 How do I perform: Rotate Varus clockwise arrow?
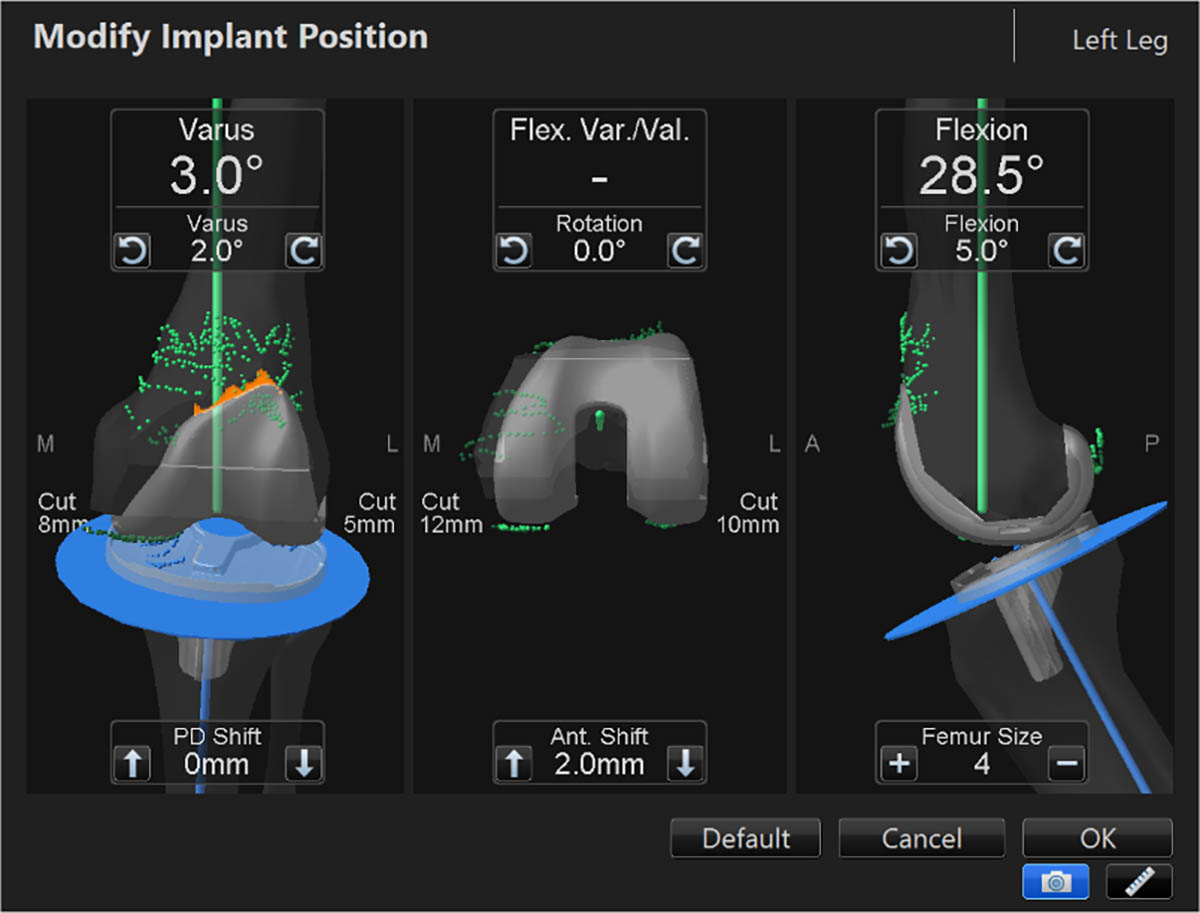304,250
